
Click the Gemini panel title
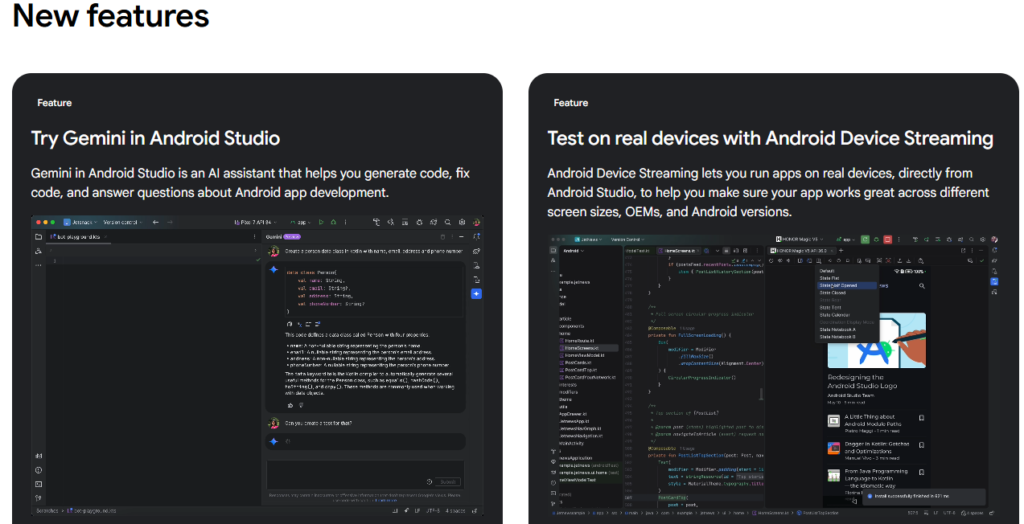(273, 237)
